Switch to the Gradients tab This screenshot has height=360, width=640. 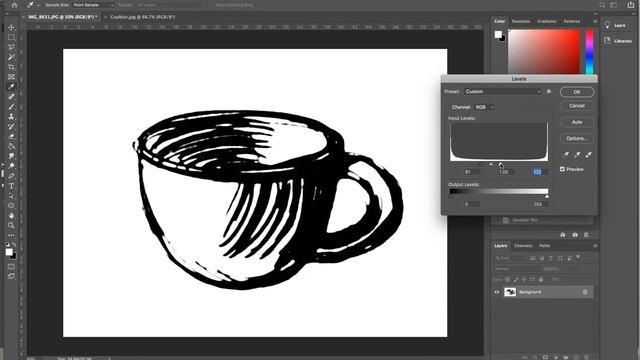coord(547,21)
